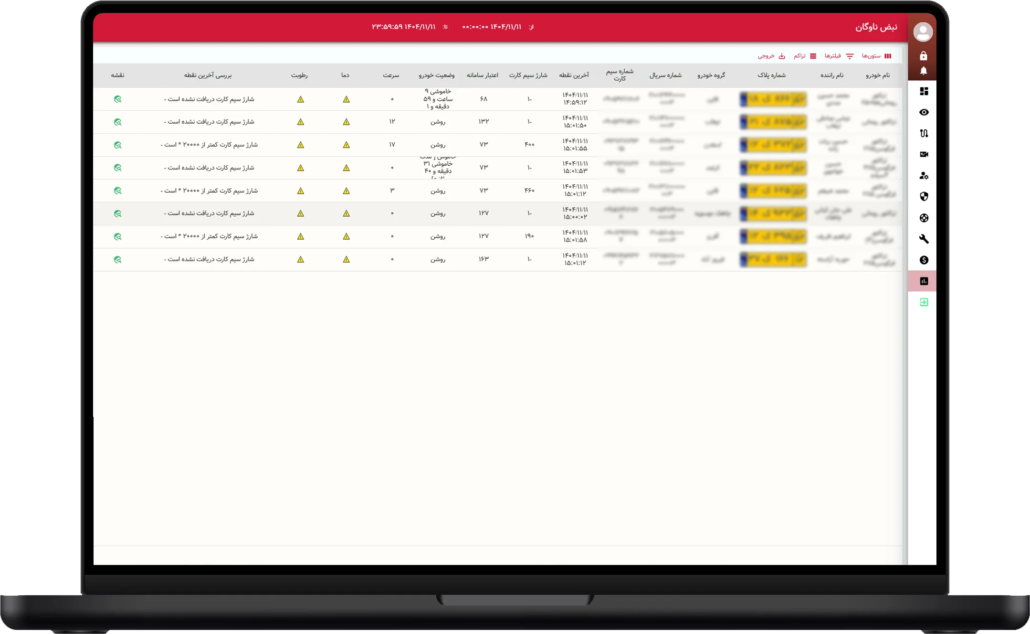Screen dimensions: 1030x634
Task: Open the route arrows icon in sidebar
Action: pos(923,133)
